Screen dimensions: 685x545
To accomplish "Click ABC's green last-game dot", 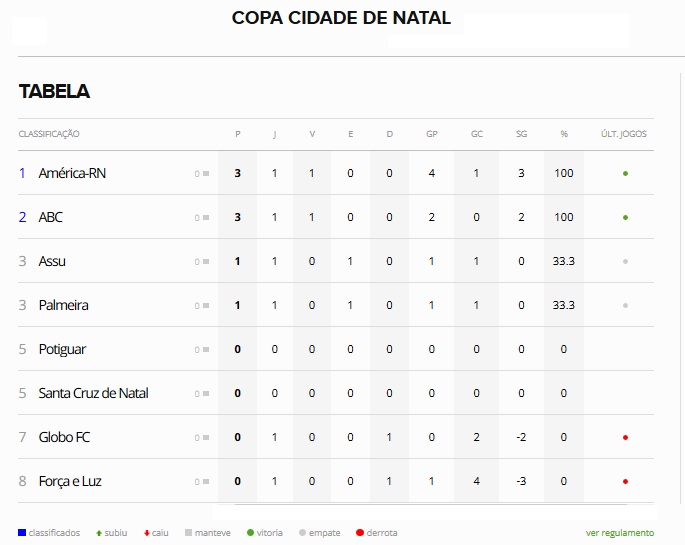I will click(x=625, y=217).
